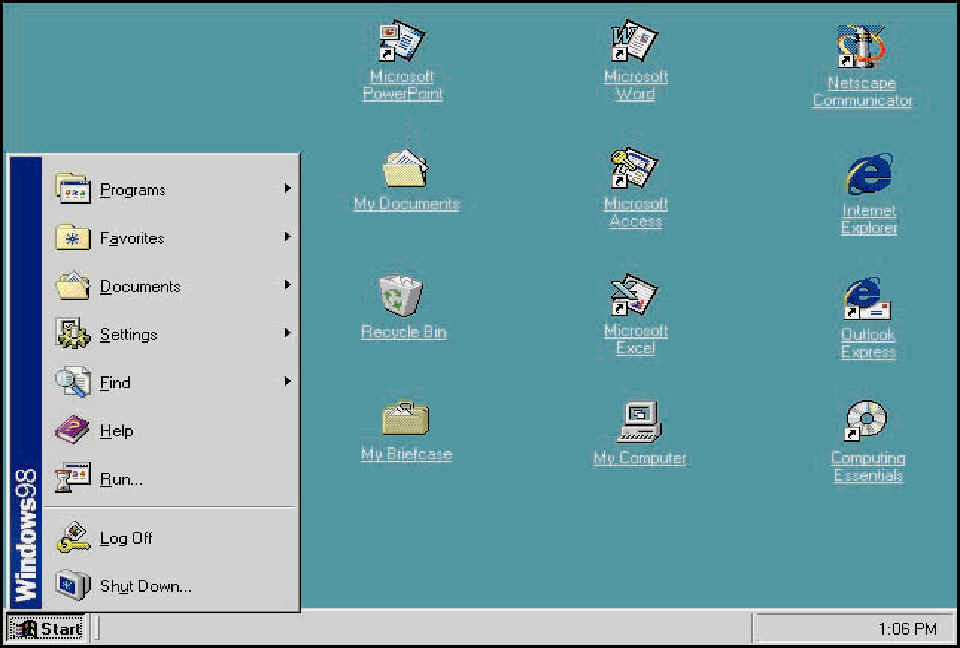Click the Log Off key icon

[73, 538]
